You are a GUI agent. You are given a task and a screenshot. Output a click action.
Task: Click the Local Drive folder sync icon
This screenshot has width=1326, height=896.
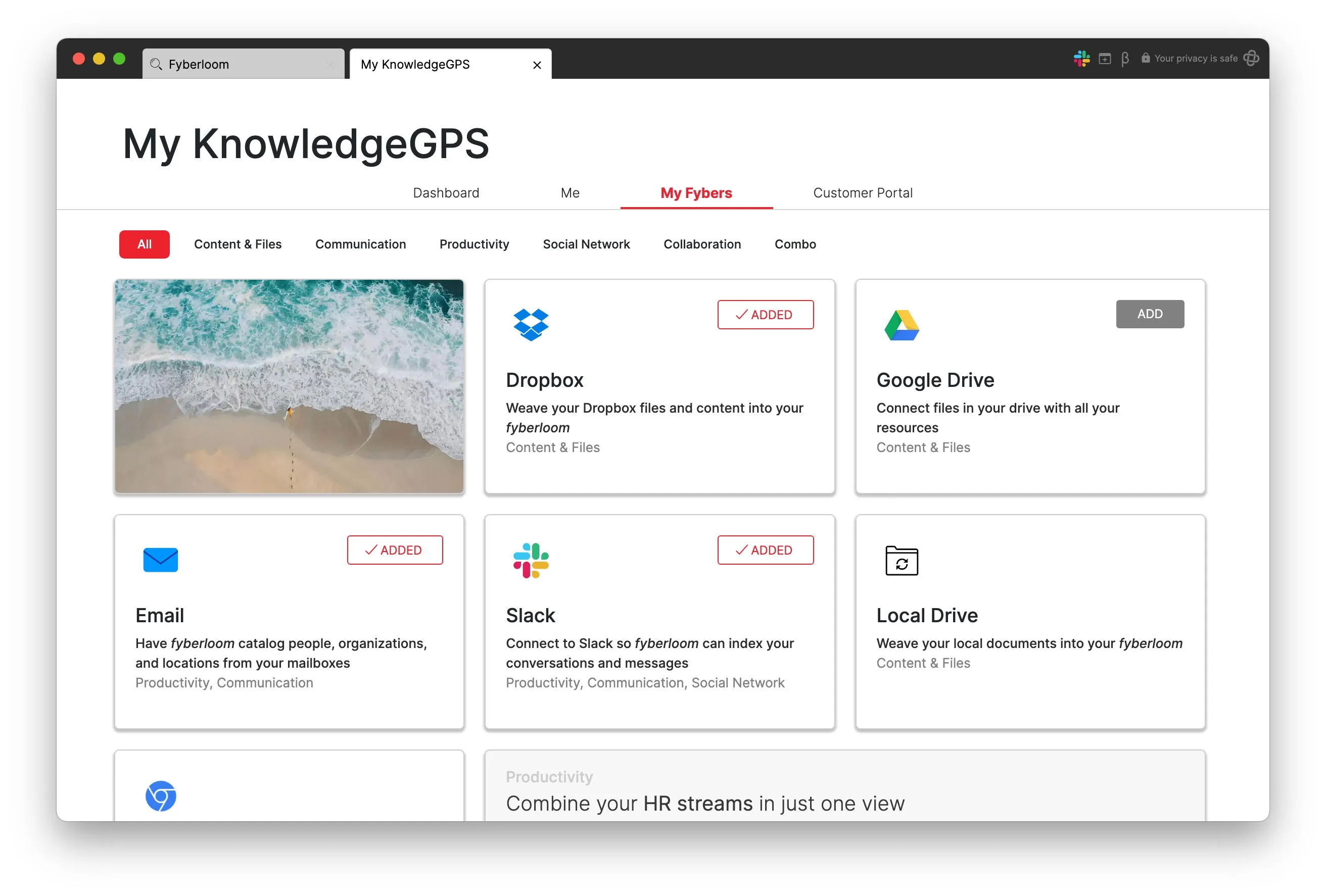(x=902, y=560)
